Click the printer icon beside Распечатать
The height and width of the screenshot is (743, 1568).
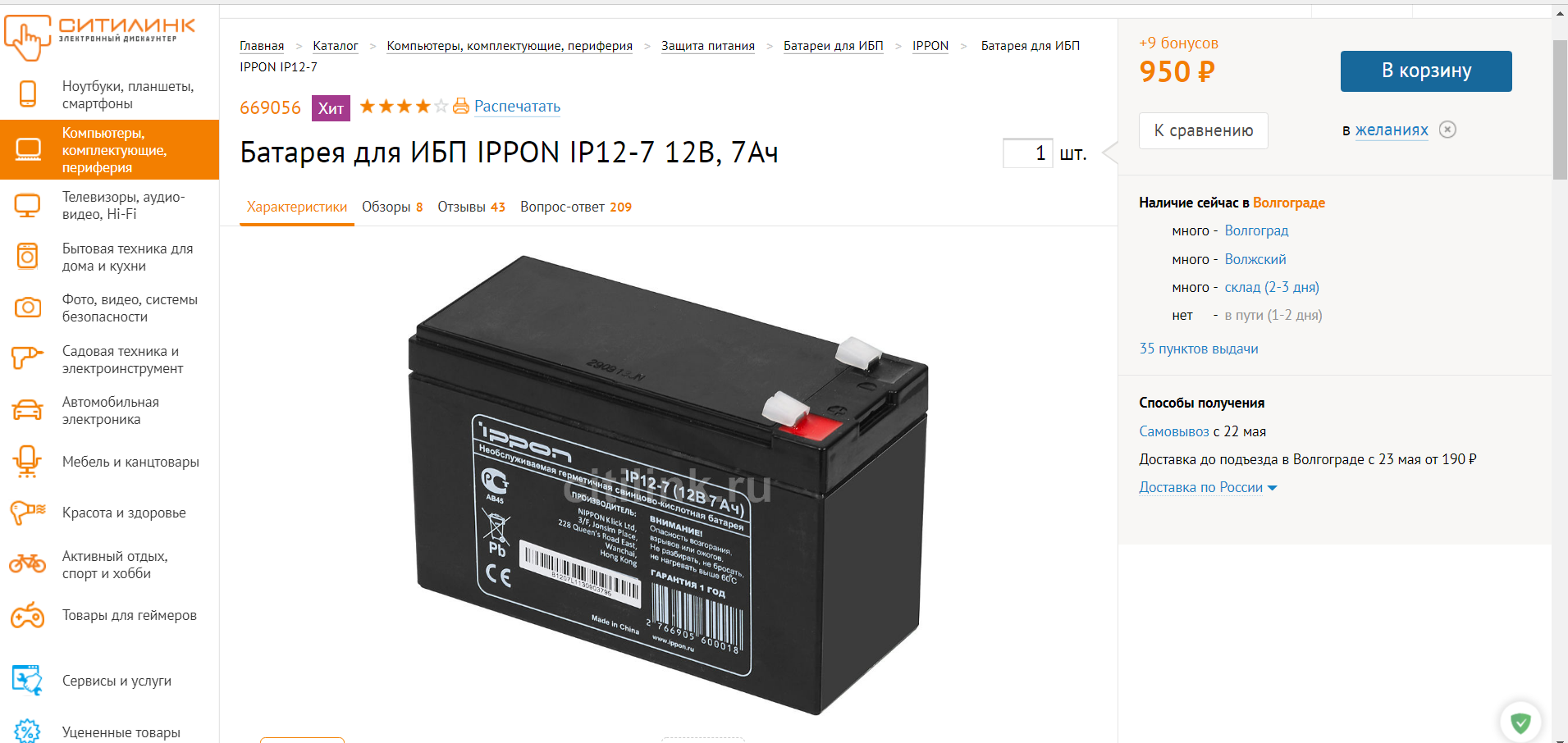(461, 106)
